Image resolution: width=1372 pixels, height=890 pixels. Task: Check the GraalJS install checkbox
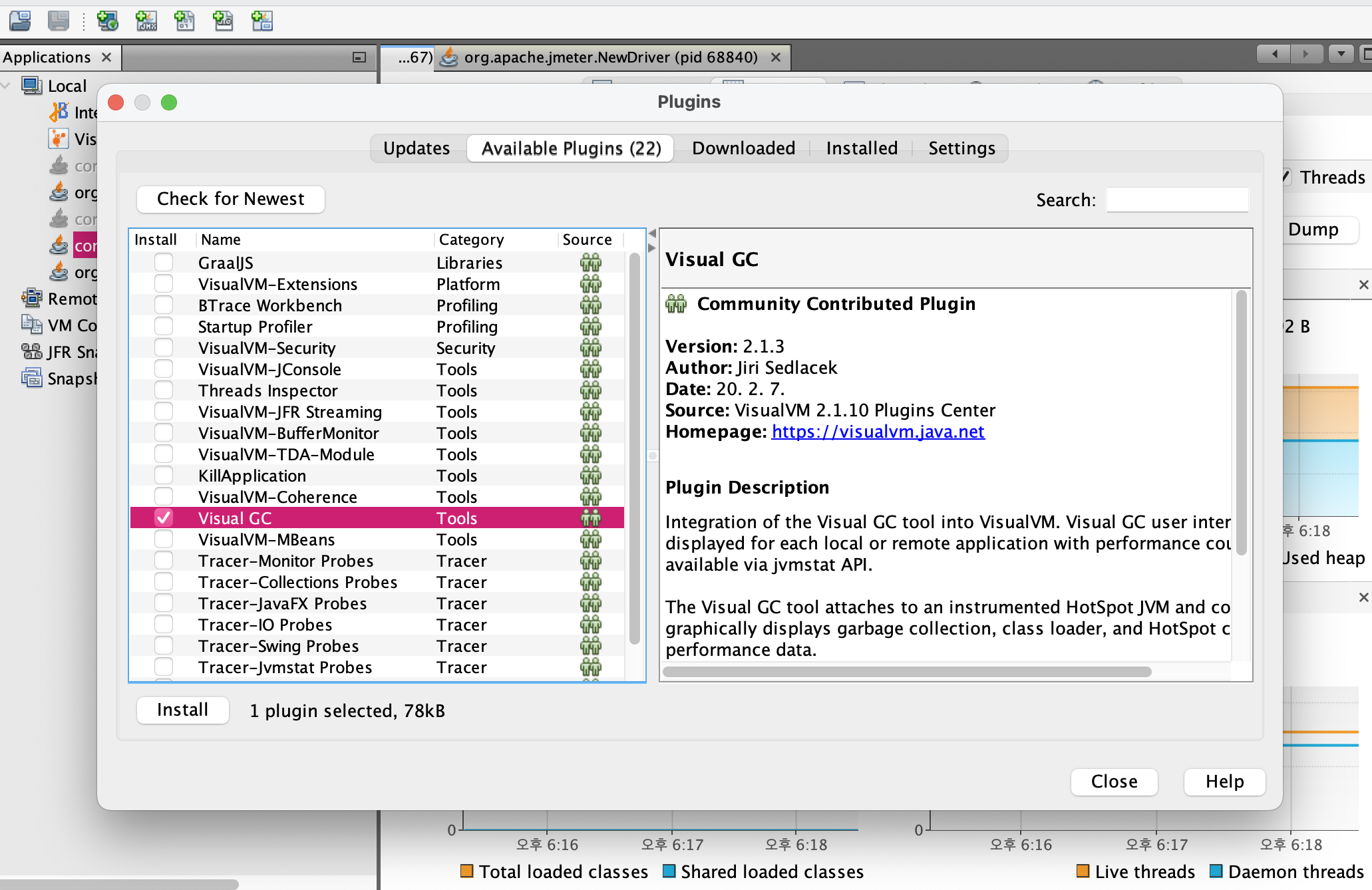(164, 263)
